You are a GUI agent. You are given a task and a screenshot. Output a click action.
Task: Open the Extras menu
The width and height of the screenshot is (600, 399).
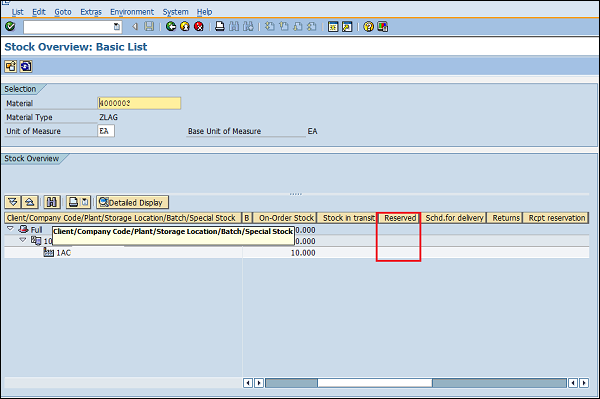point(91,12)
